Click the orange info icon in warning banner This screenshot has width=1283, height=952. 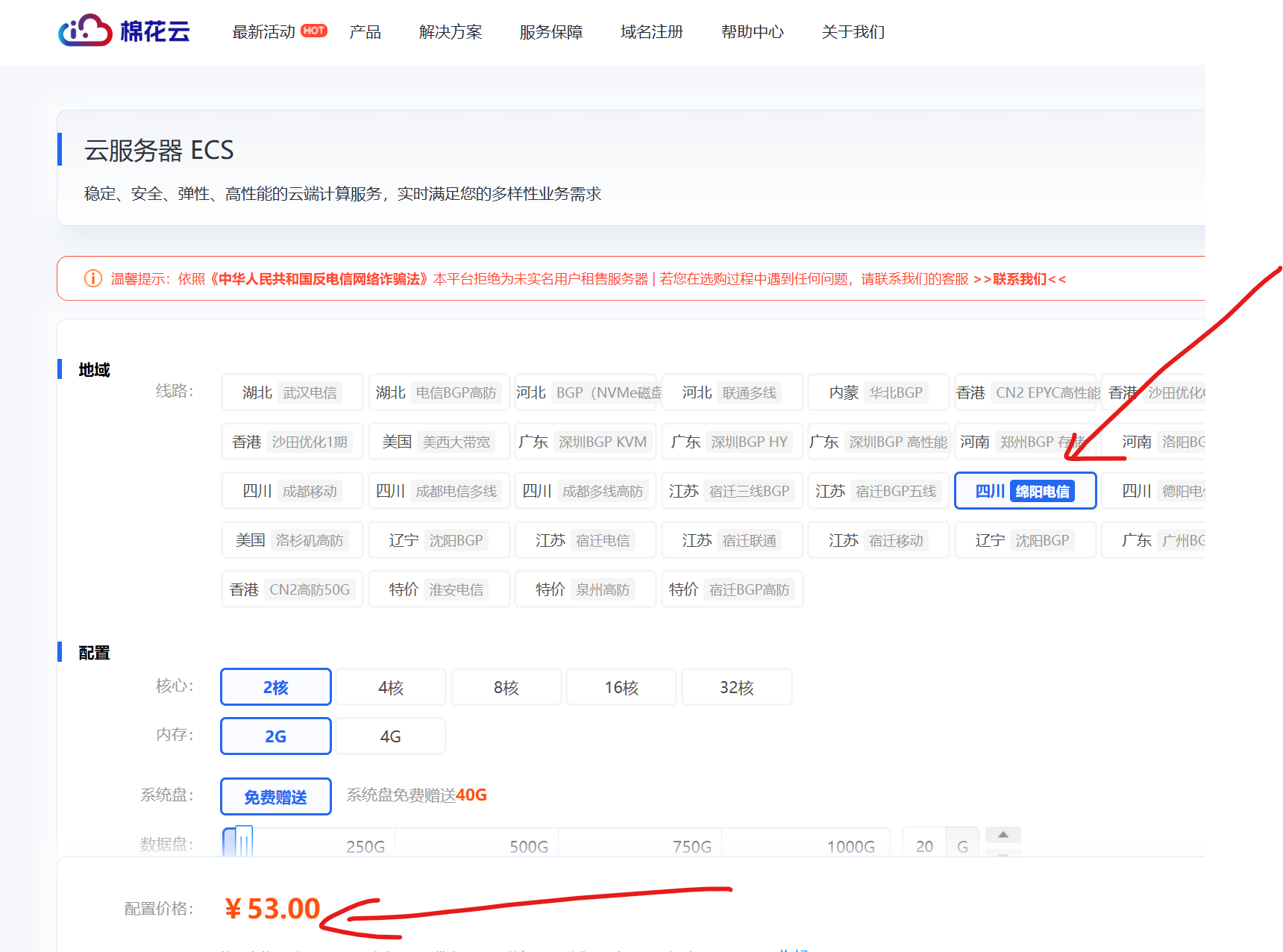click(x=93, y=279)
